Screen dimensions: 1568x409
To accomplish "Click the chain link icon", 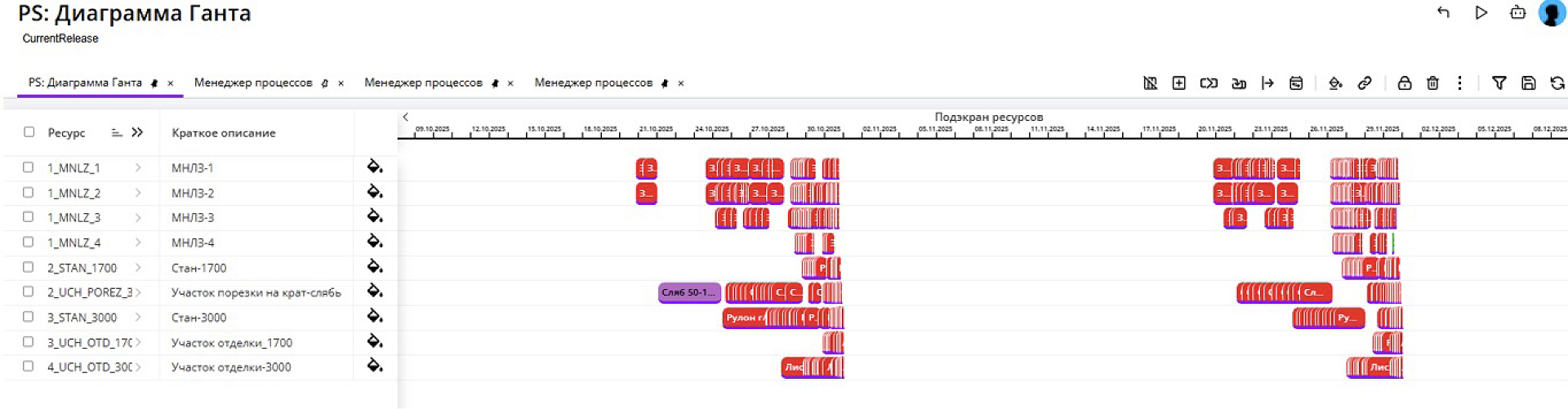I will pos(1365,83).
